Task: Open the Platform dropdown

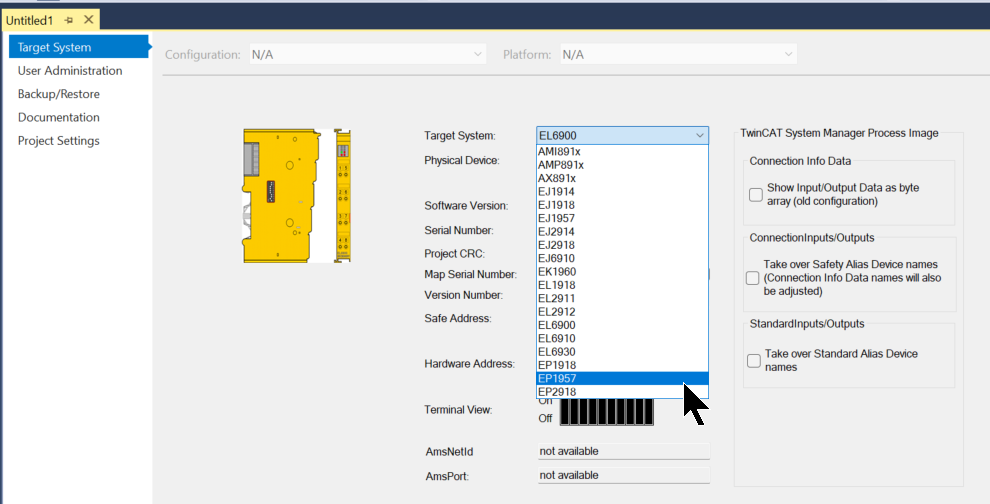Action: coord(678,54)
